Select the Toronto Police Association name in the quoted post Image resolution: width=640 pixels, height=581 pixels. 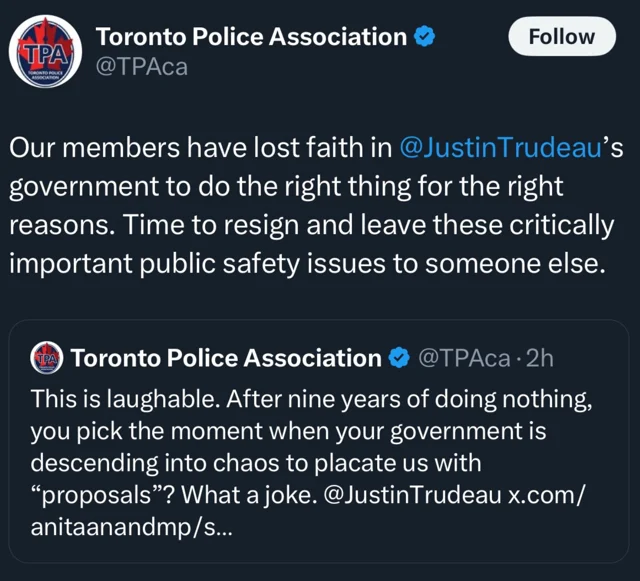pyautogui.click(x=226, y=358)
